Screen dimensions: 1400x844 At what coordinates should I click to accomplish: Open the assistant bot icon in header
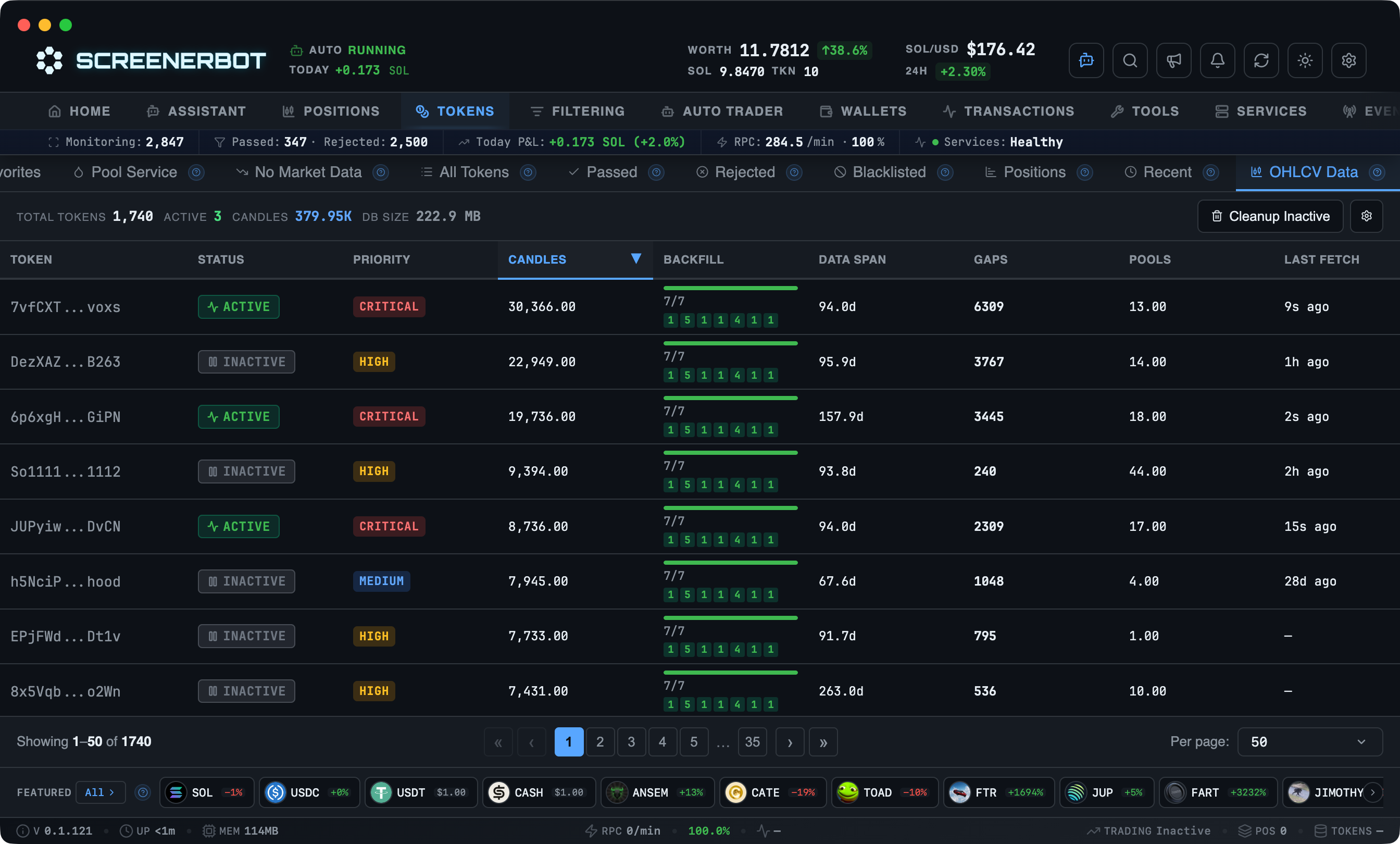point(1086,60)
